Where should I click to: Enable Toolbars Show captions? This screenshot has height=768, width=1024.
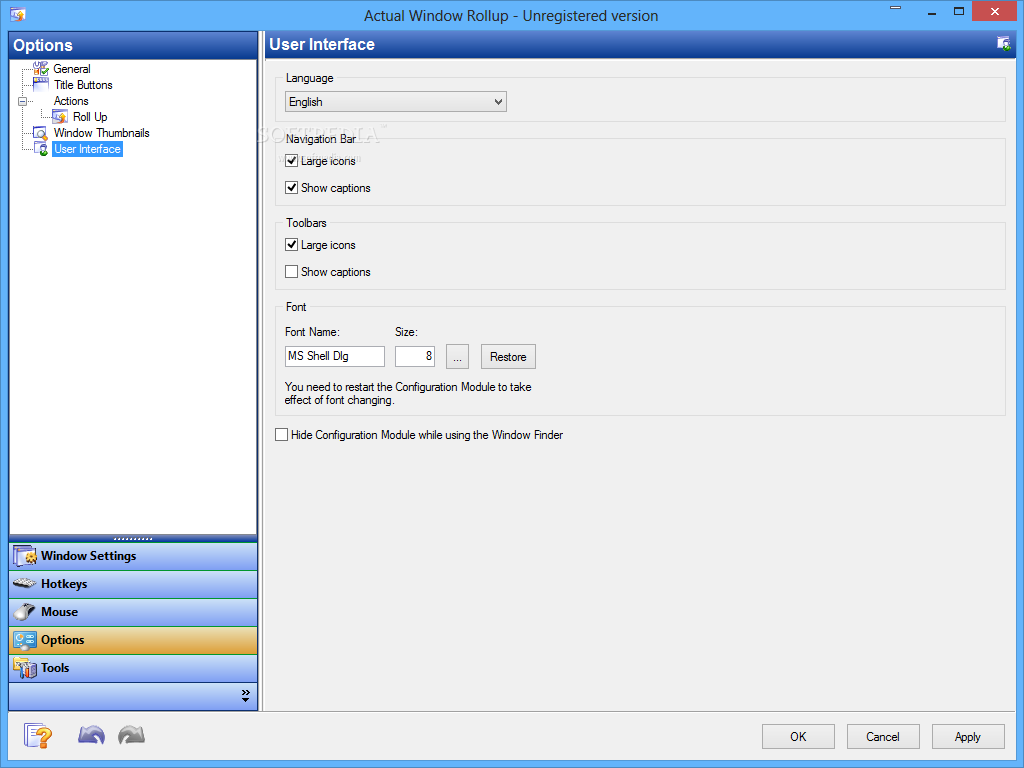291,272
